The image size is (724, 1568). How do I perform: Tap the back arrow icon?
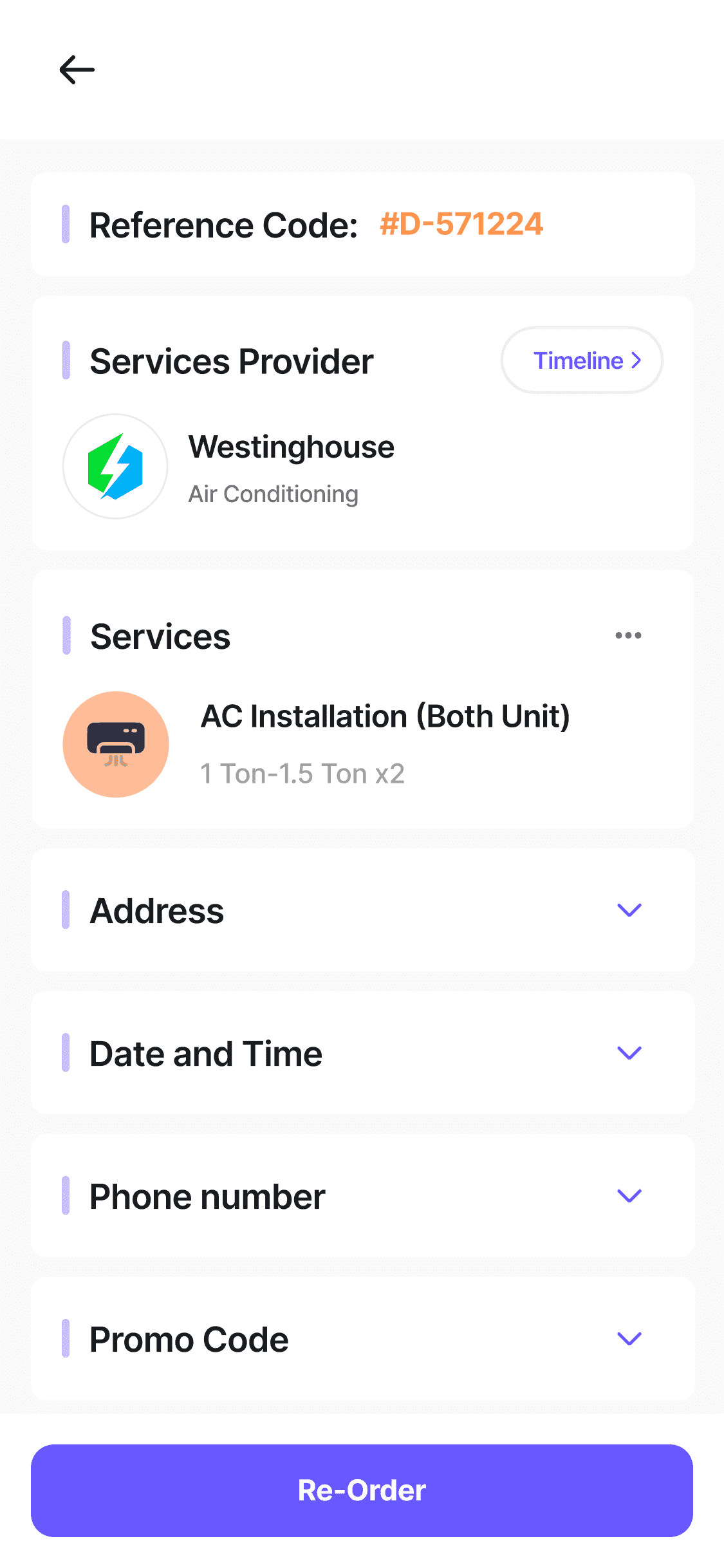click(77, 70)
